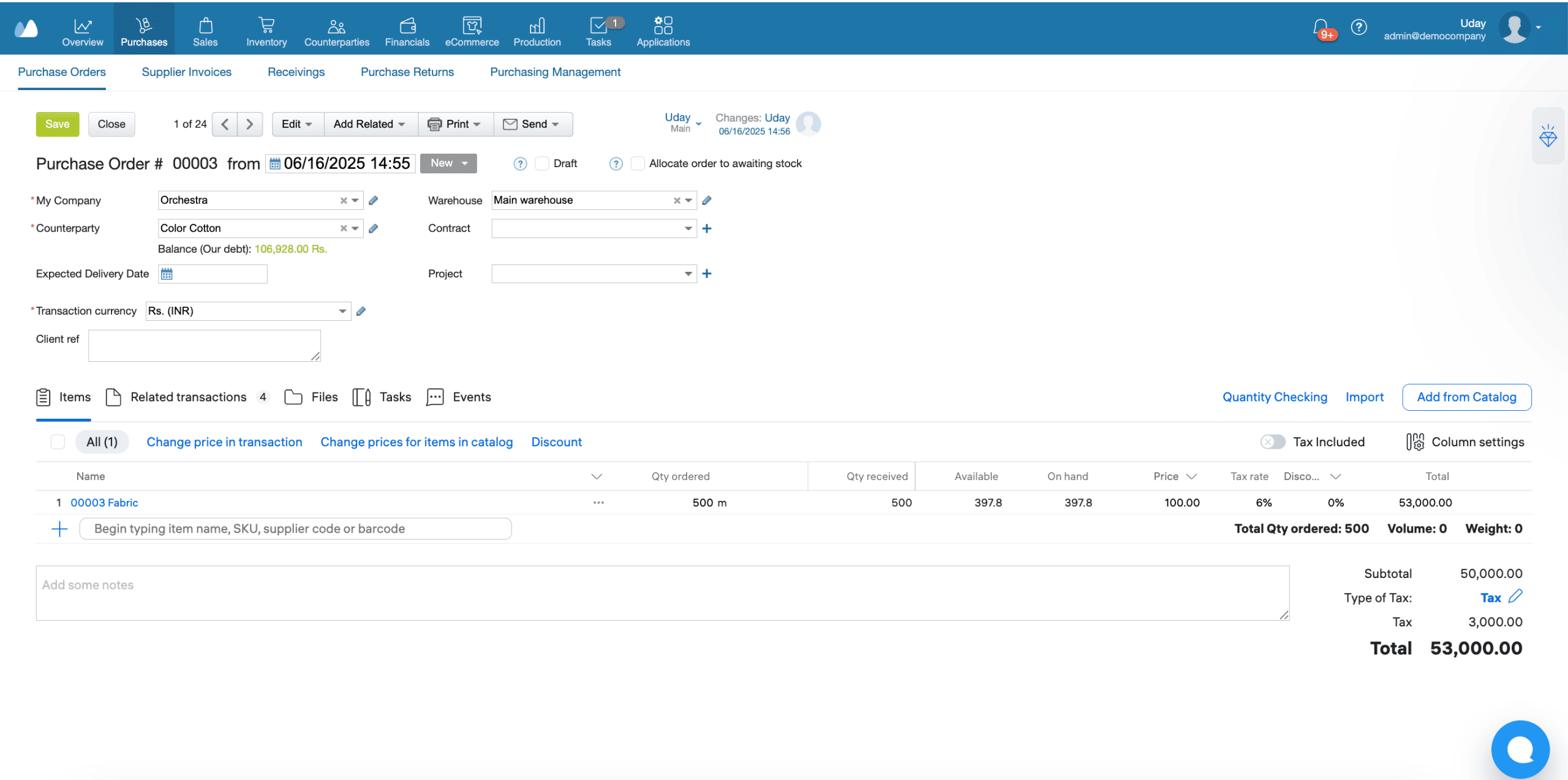Screen dimensions: 1568x780
Task: Add new contract plus icon
Action: pyautogui.click(x=707, y=228)
